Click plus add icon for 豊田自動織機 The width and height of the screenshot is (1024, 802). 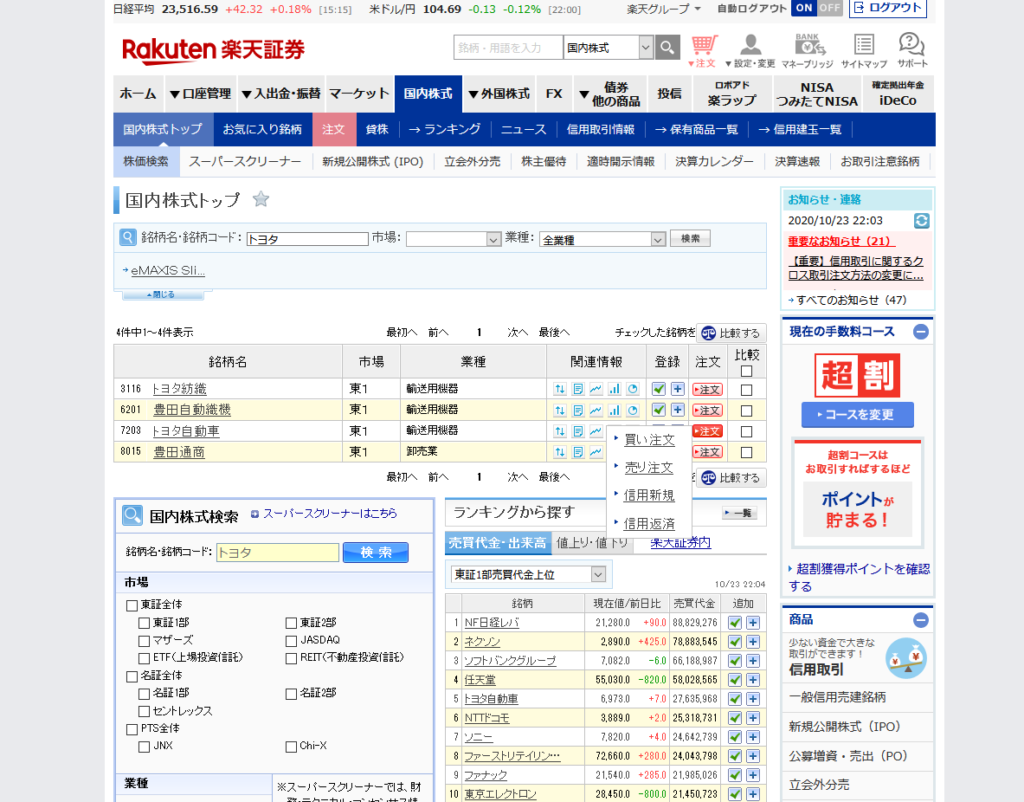[678, 410]
